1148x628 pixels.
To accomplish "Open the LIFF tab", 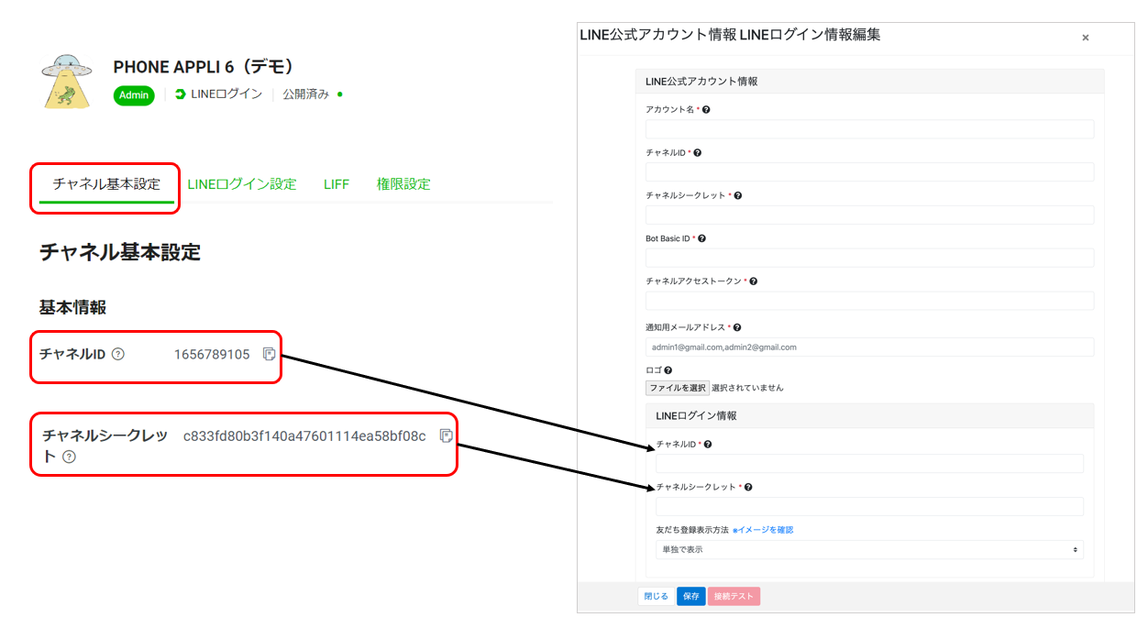I will [x=336, y=184].
